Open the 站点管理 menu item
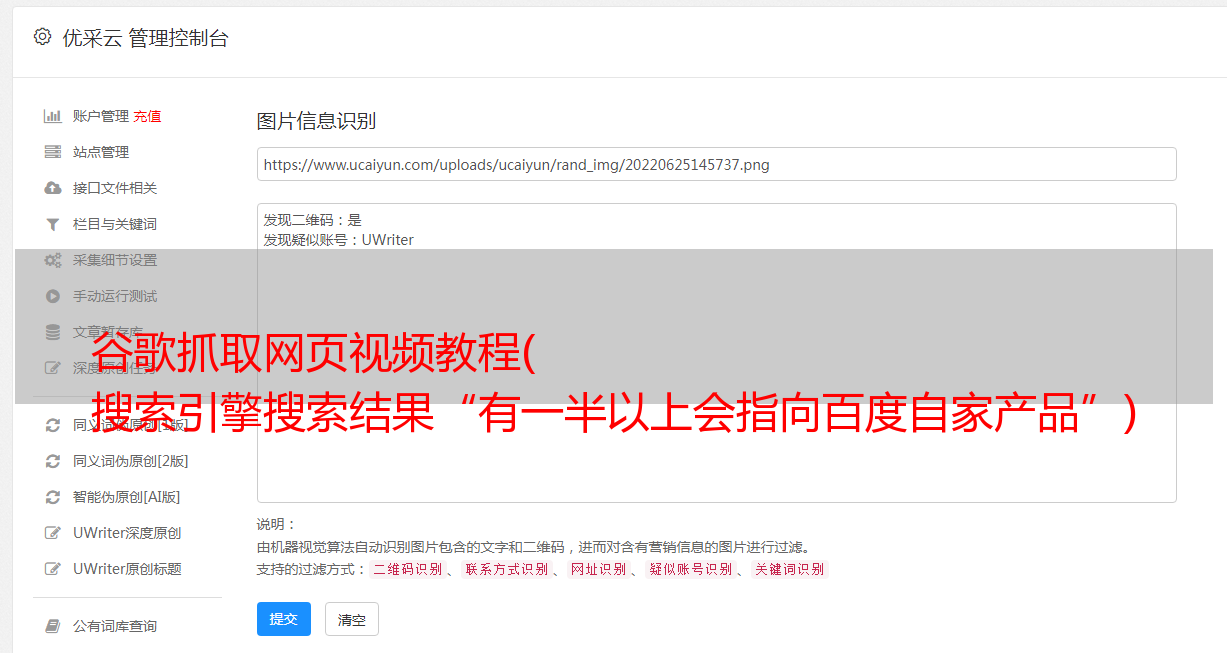 pyautogui.click(x=101, y=152)
